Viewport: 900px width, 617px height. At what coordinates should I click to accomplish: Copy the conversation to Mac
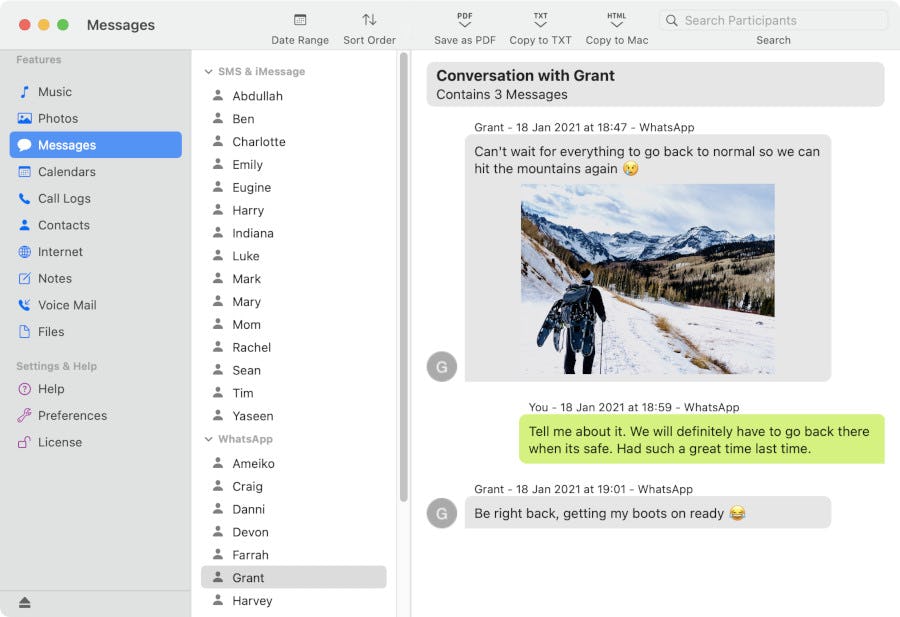pyautogui.click(x=617, y=25)
